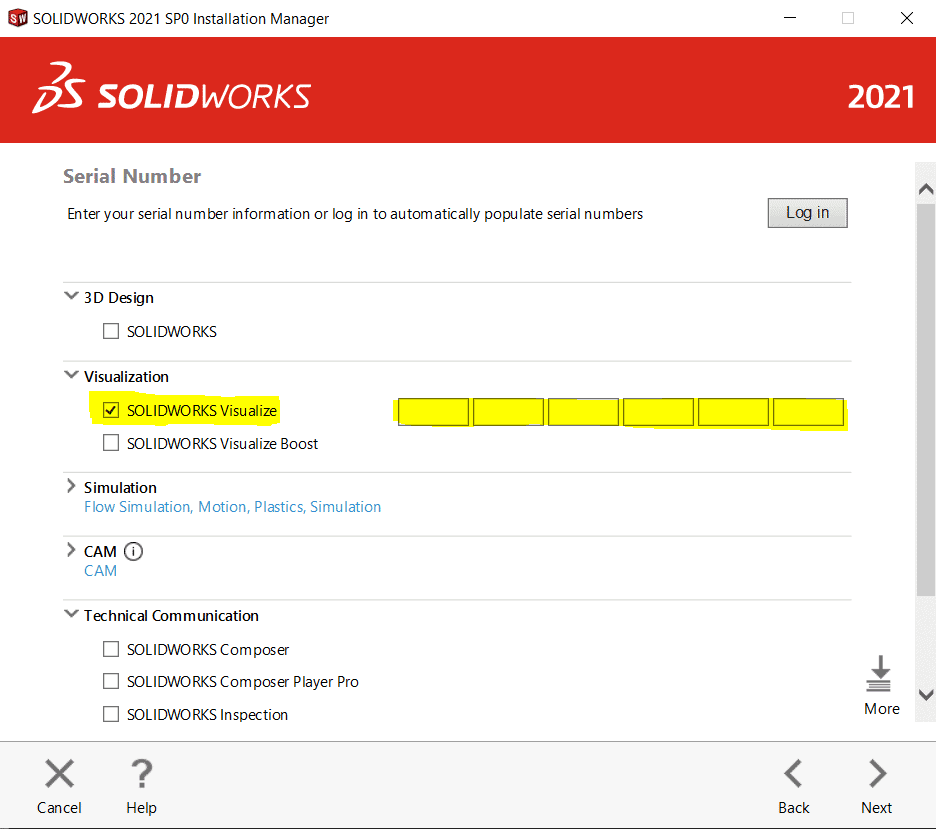
Task: Enable SOLIDWORKS Visualize Boost checkbox
Action: pyautogui.click(x=111, y=443)
